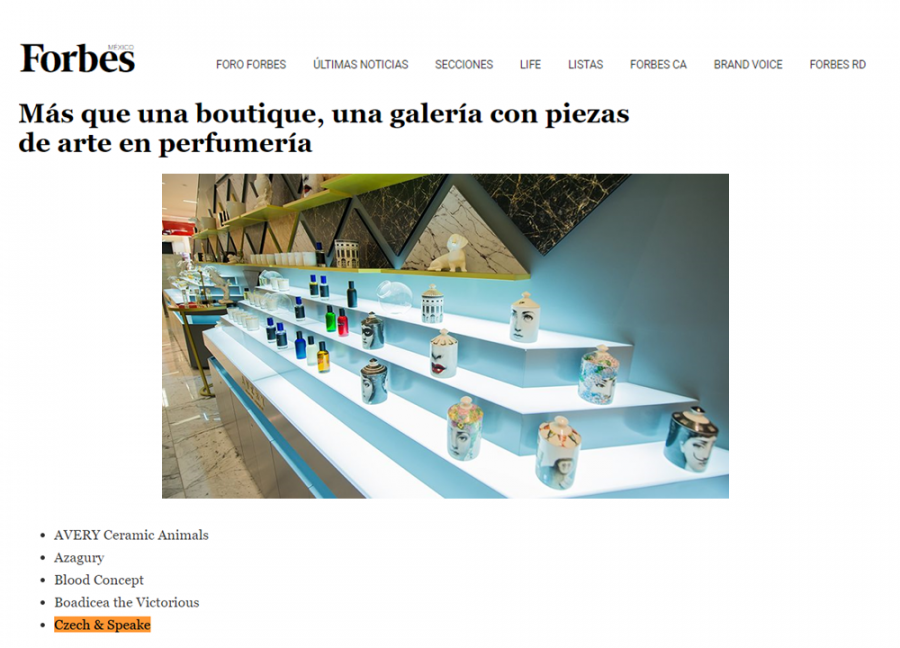Open the perfume boutique display photo

pyautogui.click(x=445, y=336)
